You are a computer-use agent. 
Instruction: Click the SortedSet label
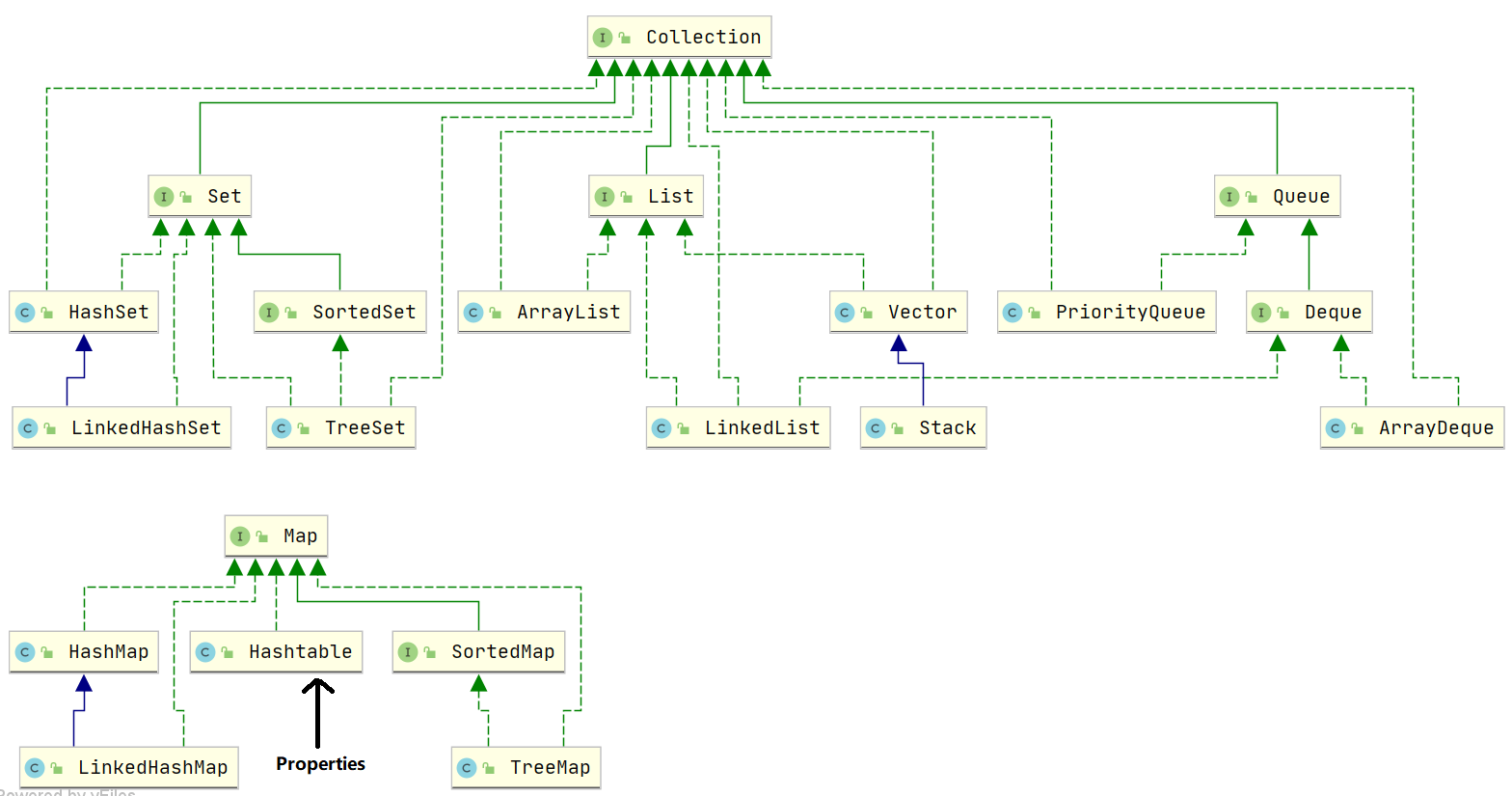(364, 312)
